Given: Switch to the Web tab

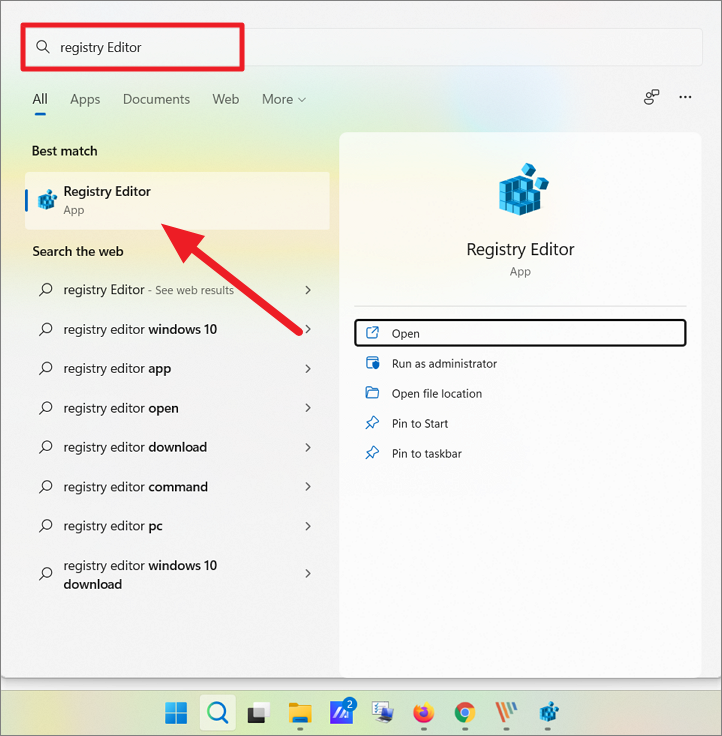Looking at the screenshot, I should pyautogui.click(x=226, y=99).
